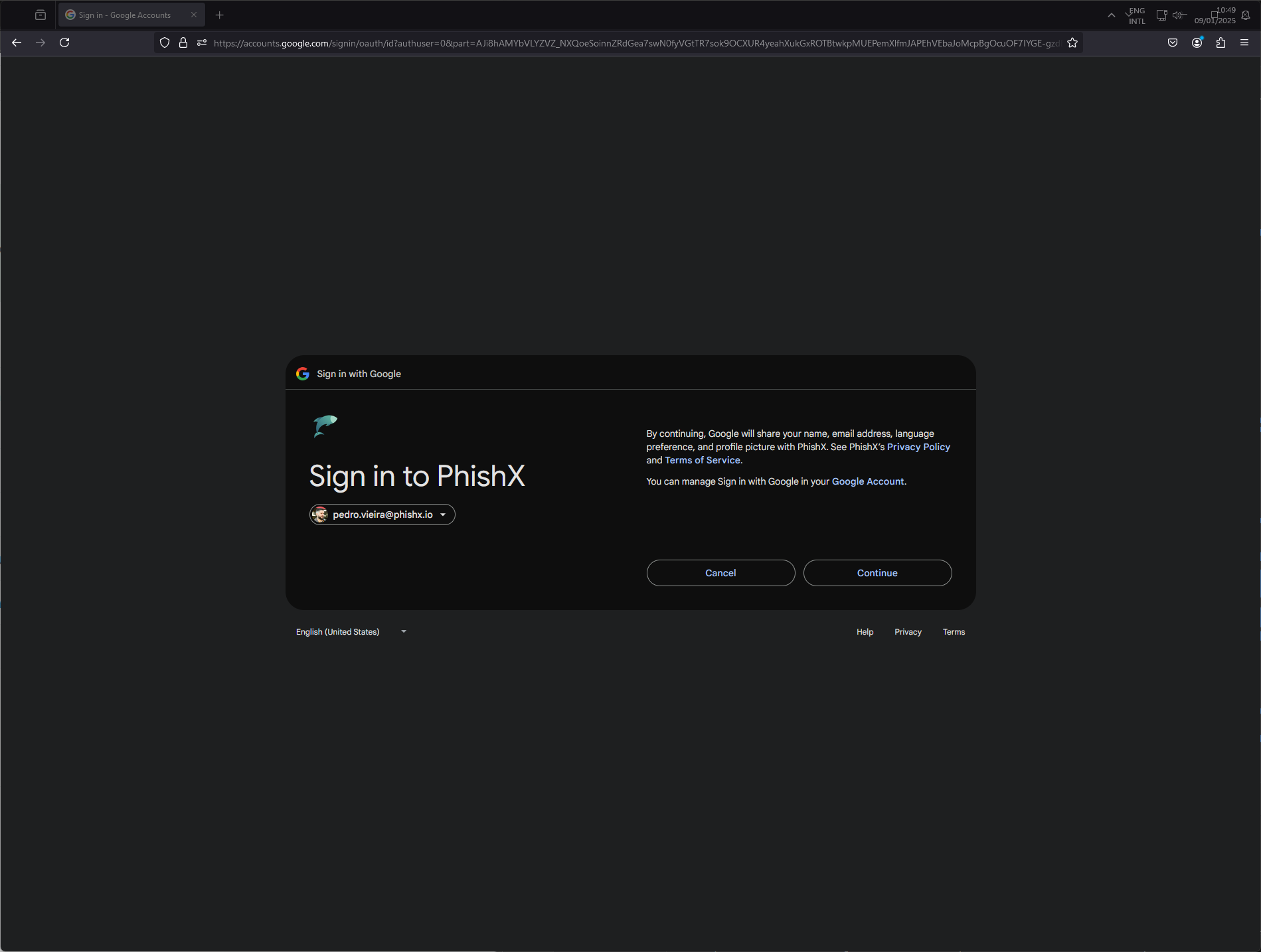The height and width of the screenshot is (952, 1261).
Task: Show hidden system tray icons chevron
Action: 1111,15
